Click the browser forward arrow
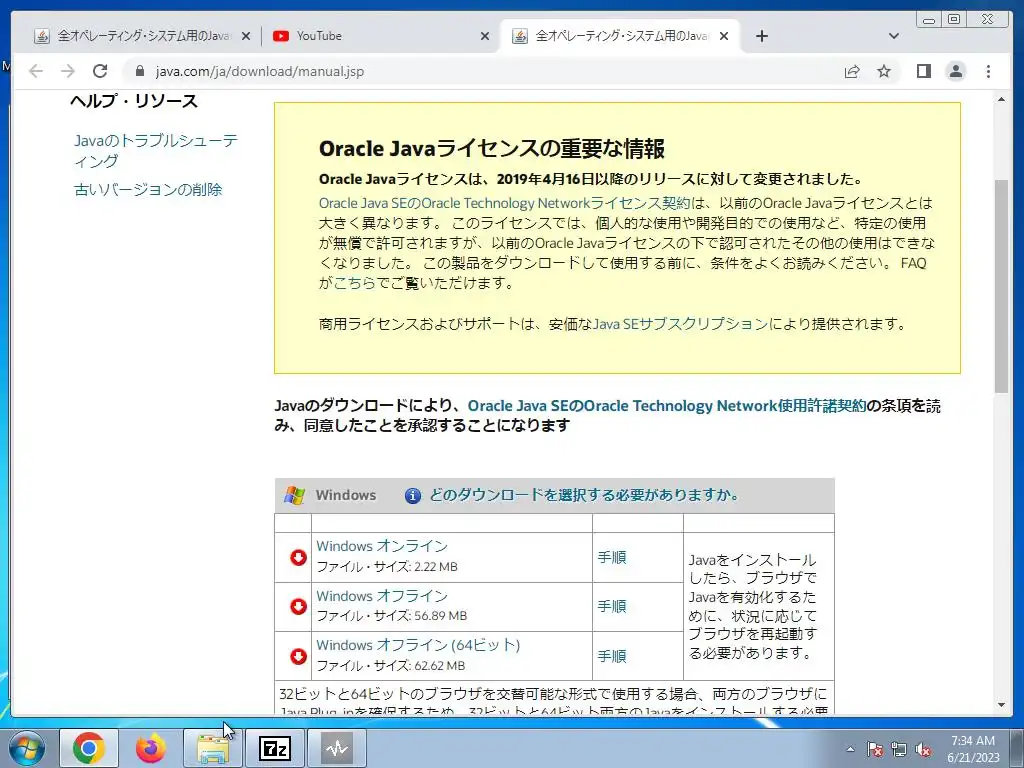Viewport: 1024px width, 768px height. pyautogui.click(x=68, y=71)
